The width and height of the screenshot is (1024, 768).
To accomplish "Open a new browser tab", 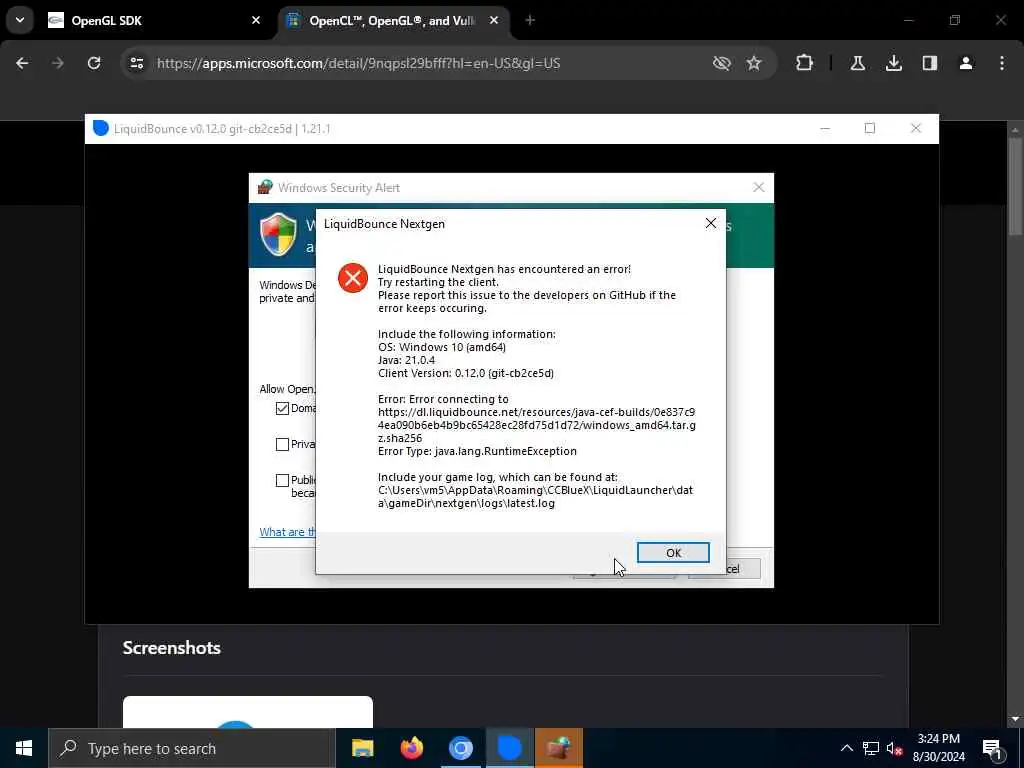I will click(530, 20).
